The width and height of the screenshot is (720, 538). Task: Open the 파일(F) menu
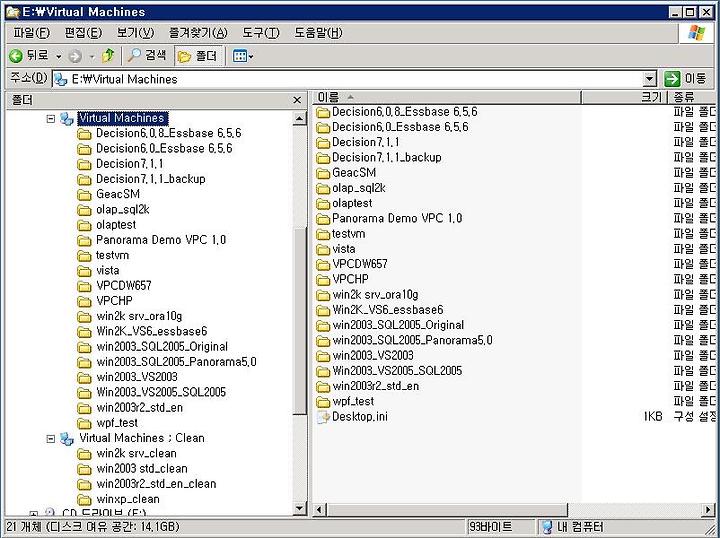click(x=31, y=33)
